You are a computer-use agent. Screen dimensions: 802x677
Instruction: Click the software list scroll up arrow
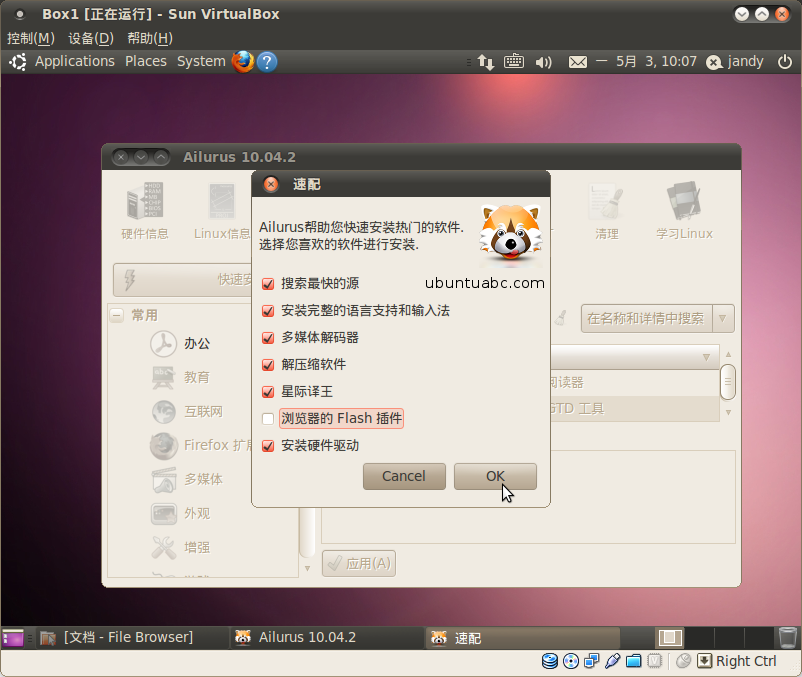tap(728, 354)
